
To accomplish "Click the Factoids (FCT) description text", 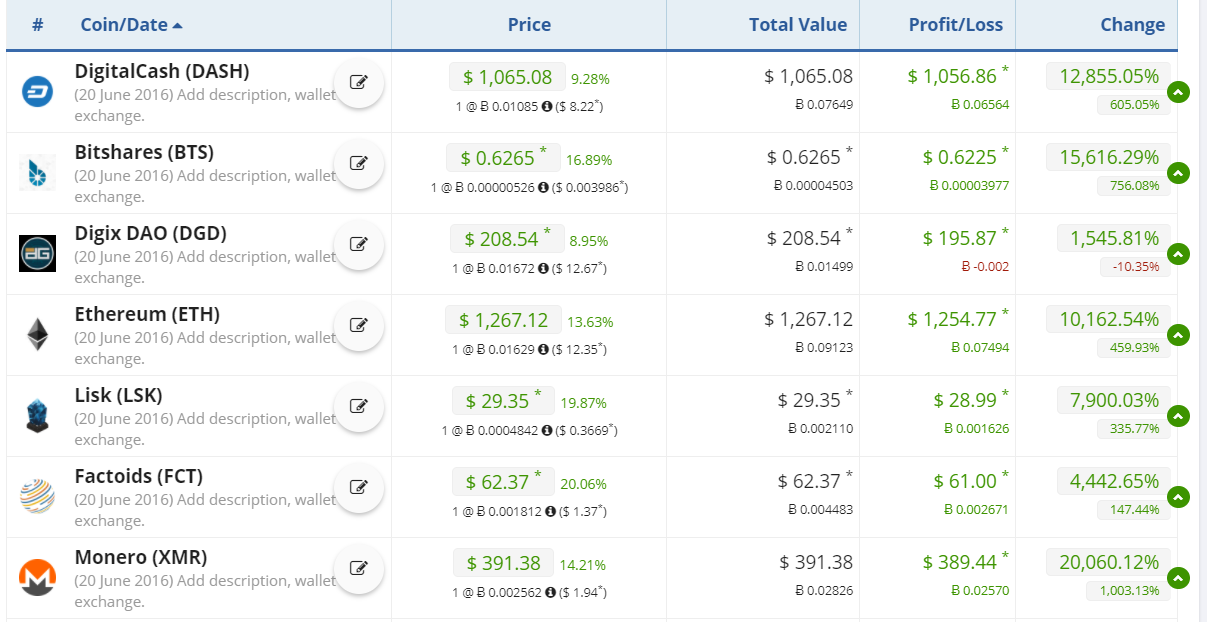I will pos(205,510).
